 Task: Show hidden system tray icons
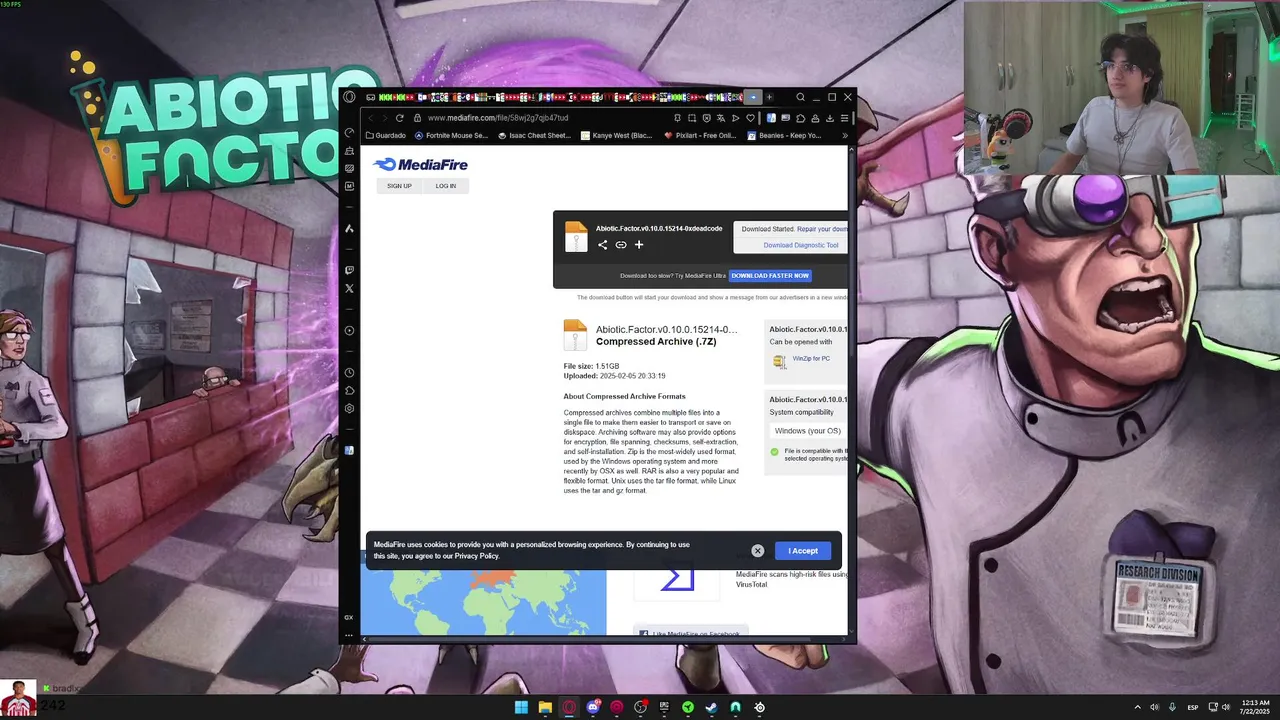(x=1137, y=707)
